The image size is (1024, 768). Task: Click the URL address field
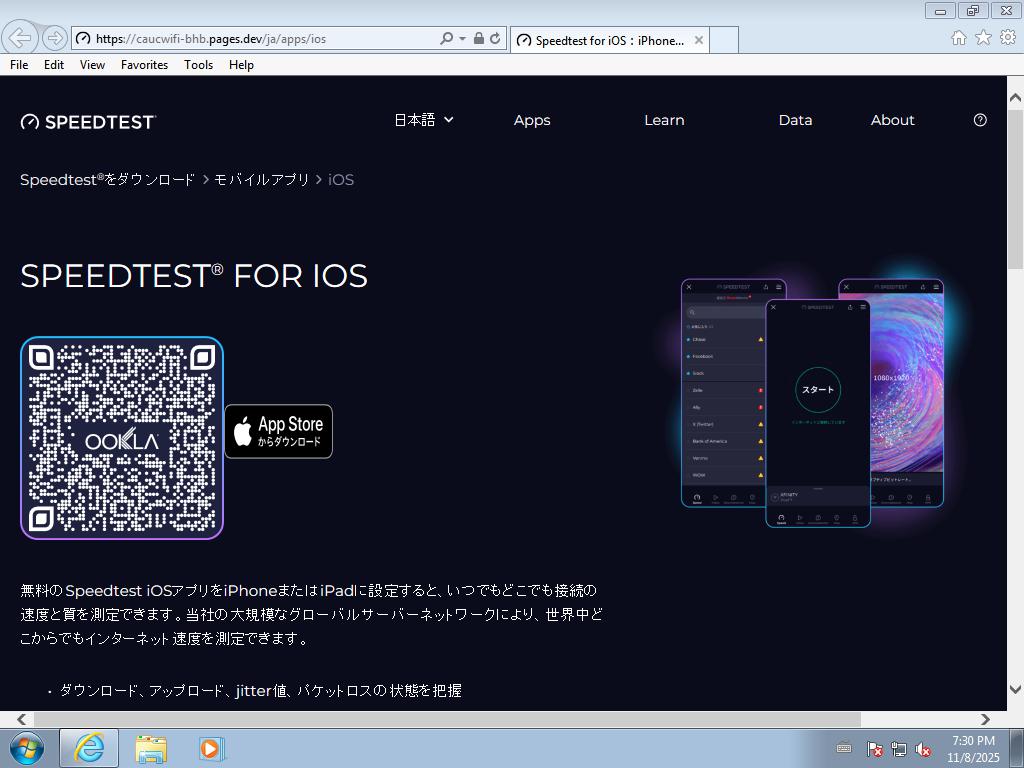[x=260, y=38]
